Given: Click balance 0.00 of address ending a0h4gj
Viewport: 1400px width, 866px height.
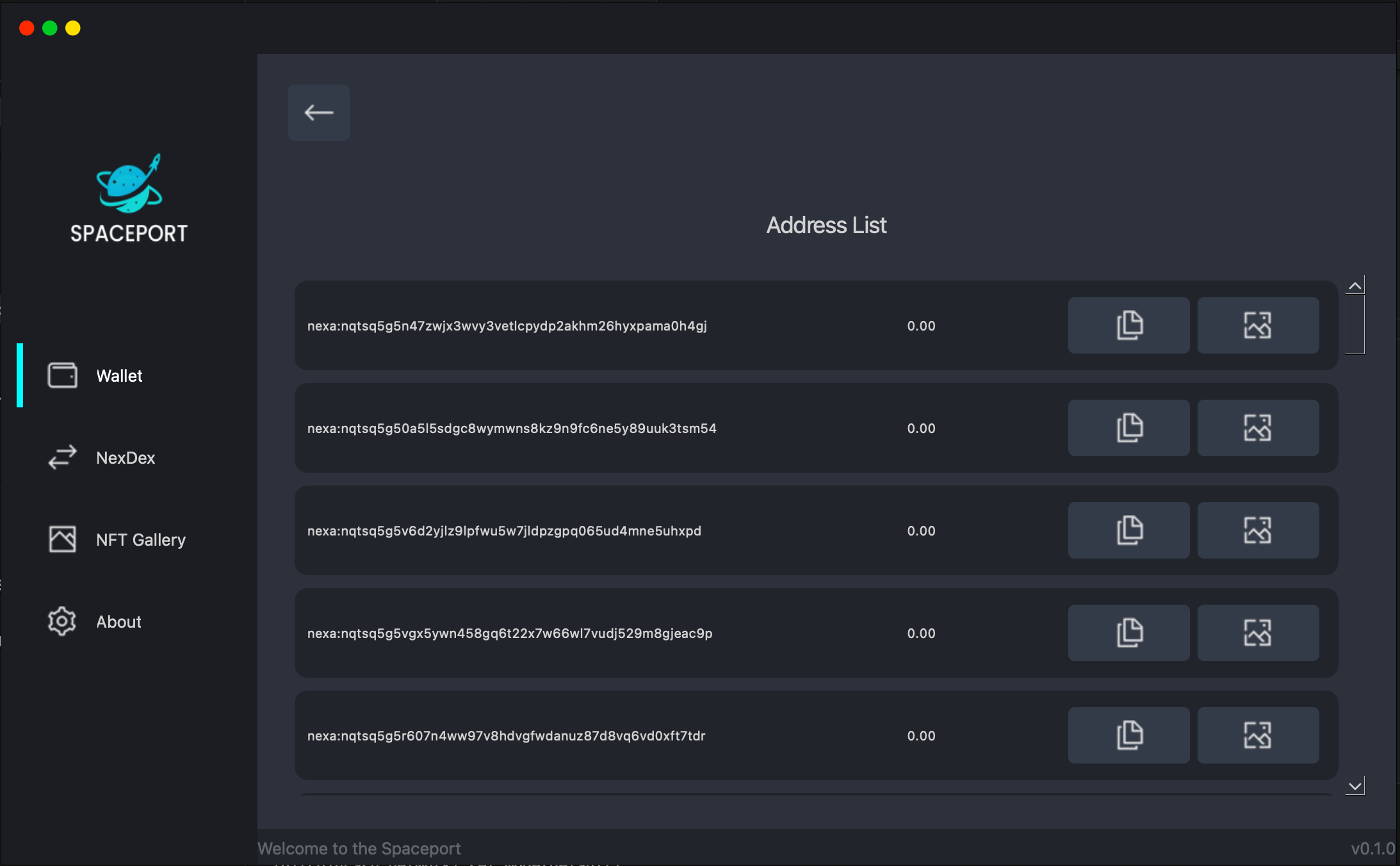Looking at the screenshot, I should coord(921,326).
